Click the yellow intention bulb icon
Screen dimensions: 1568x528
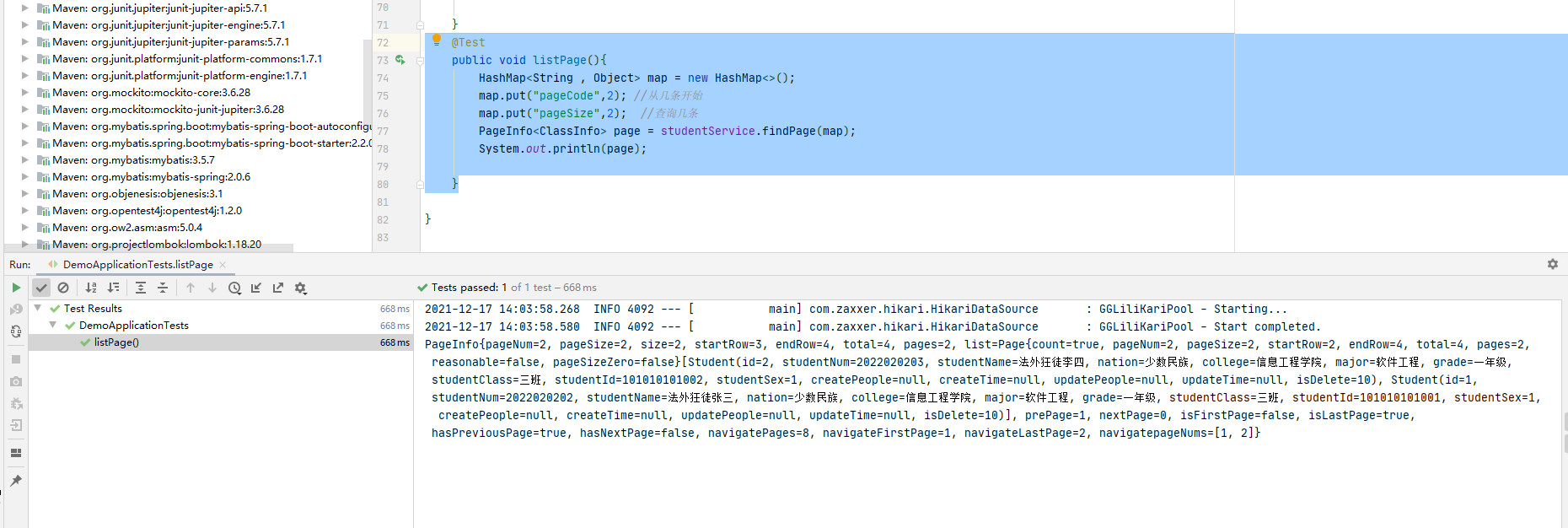[x=437, y=40]
